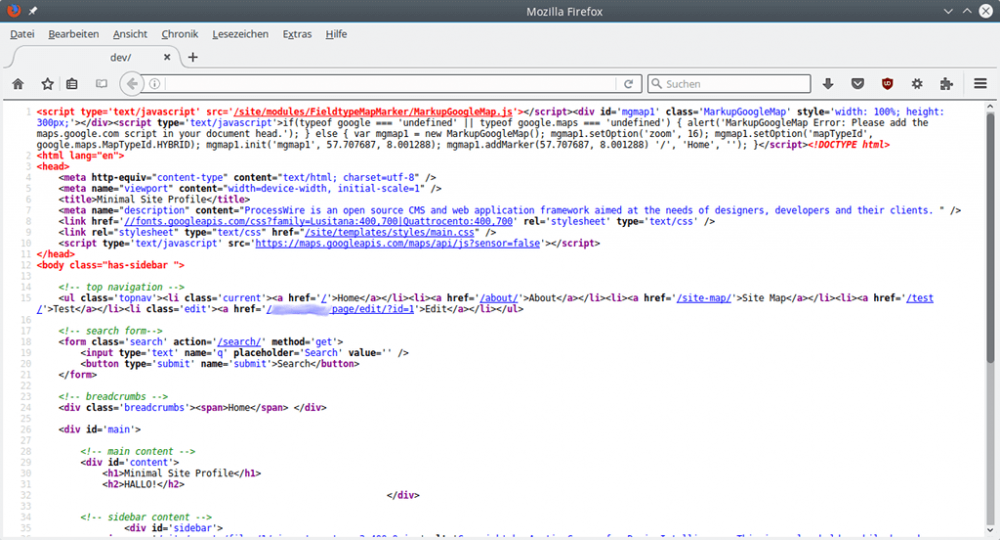This screenshot has width=1000, height=540.
Task: Click the Home toolbar icon
Action: (18, 84)
